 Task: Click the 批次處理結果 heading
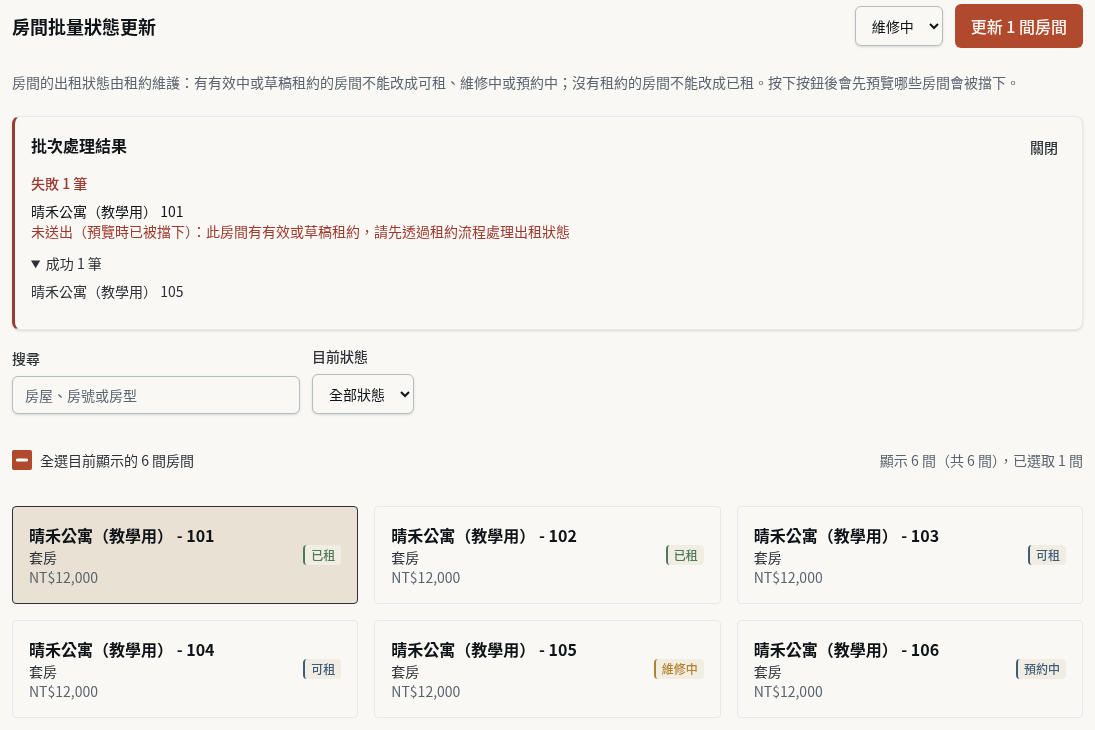click(79, 147)
